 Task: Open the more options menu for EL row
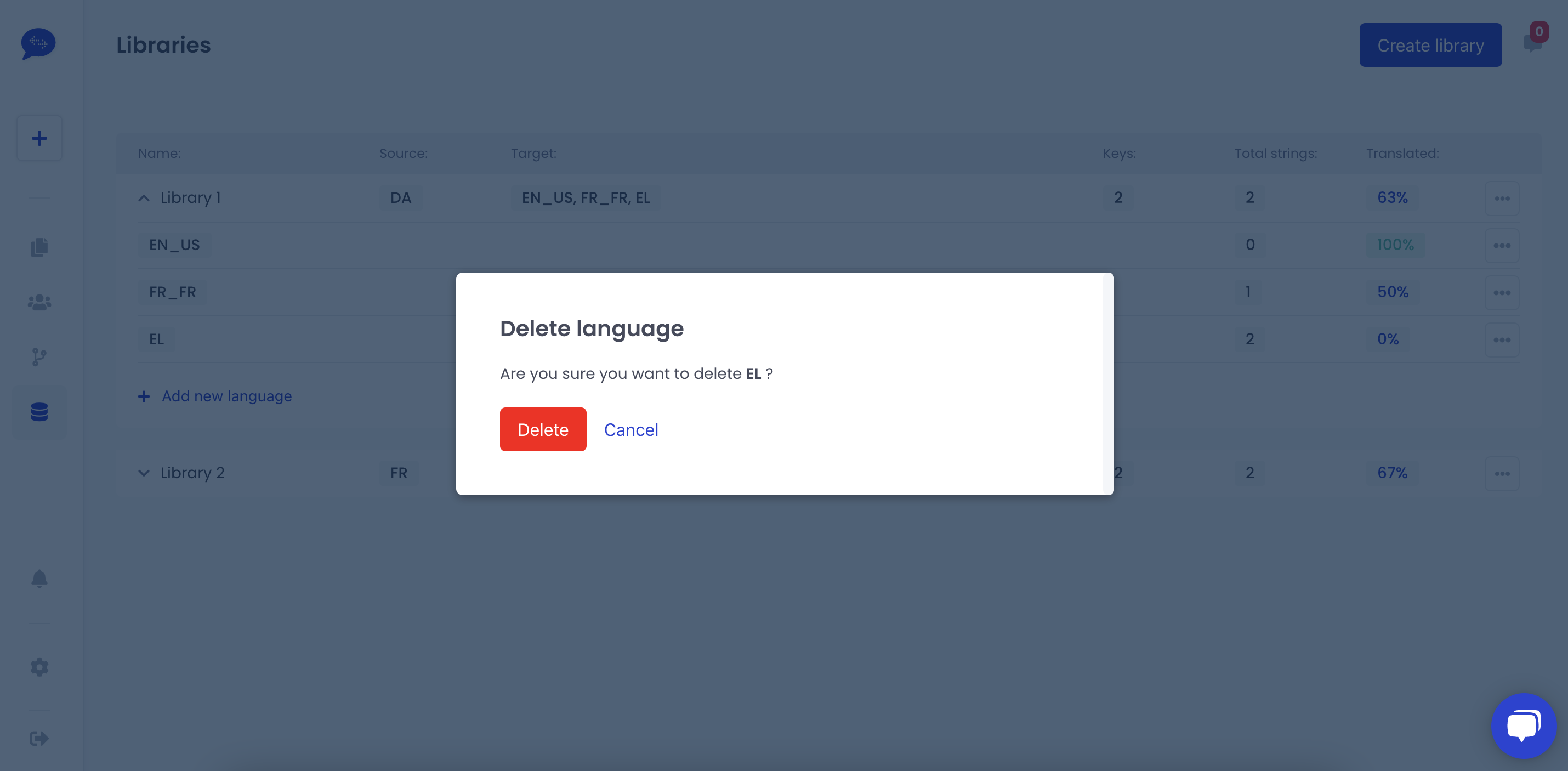(x=1502, y=340)
